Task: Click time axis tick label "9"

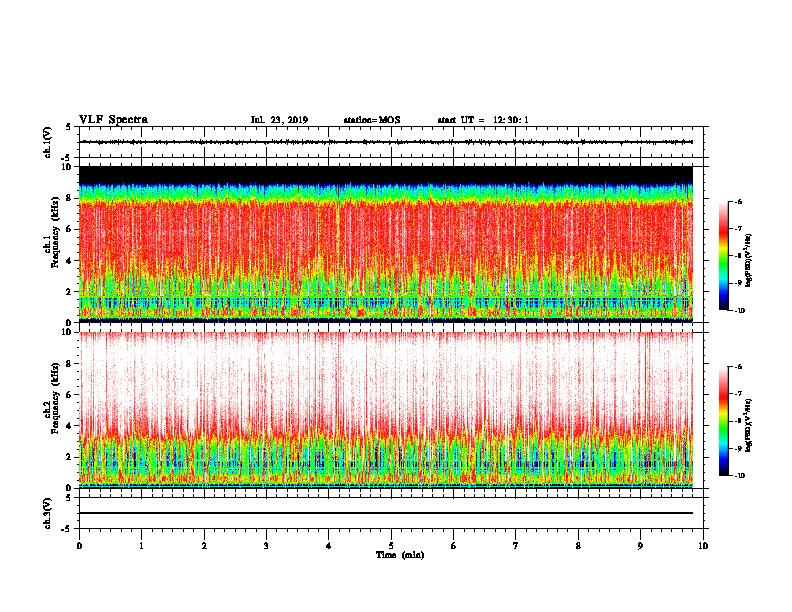Action: 640,546
